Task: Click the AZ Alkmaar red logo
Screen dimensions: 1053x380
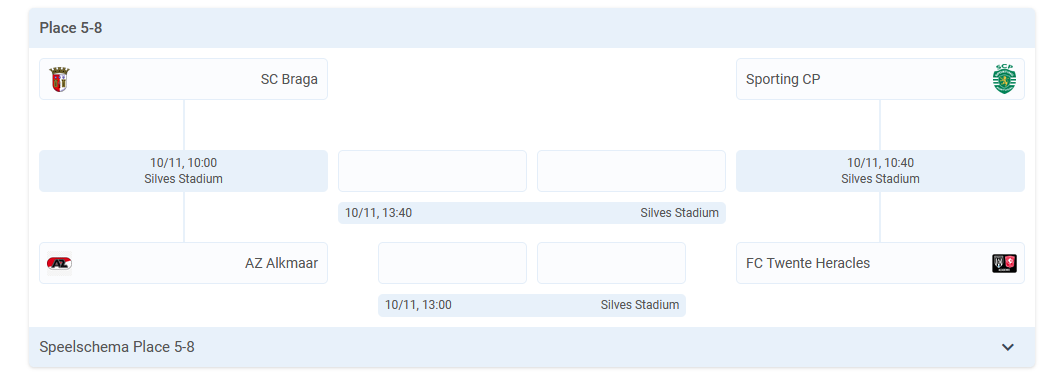Action: coord(59,263)
